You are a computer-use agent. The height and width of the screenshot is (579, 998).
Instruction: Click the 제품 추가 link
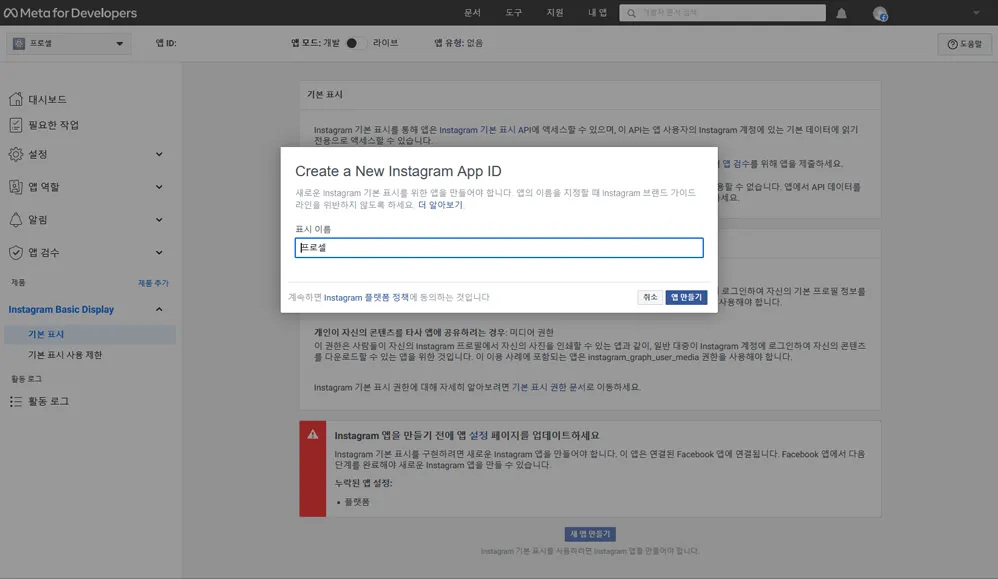153,283
